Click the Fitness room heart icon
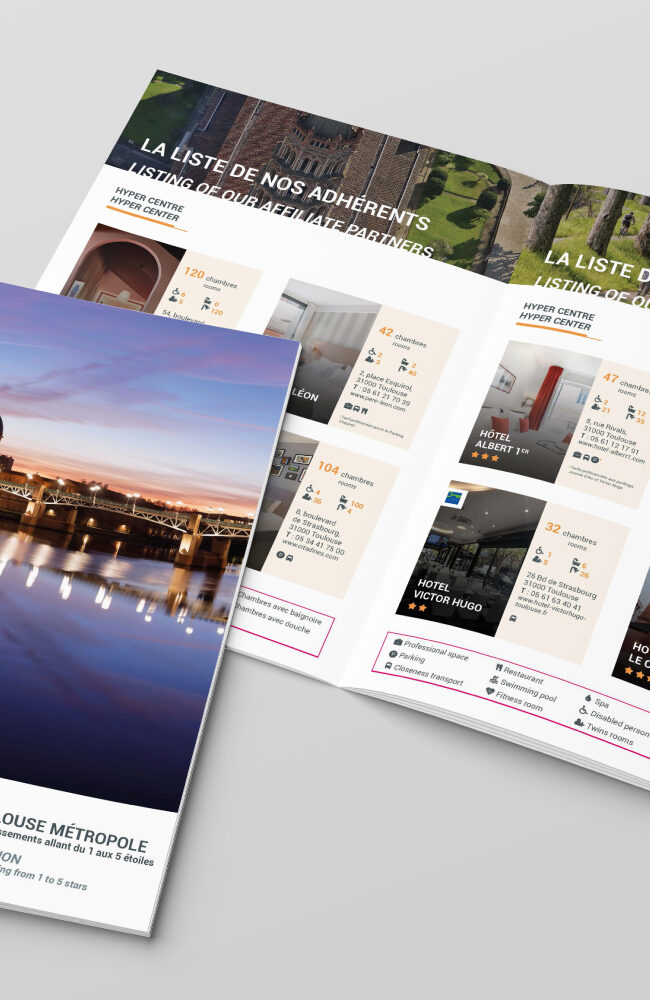 click(490, 691)
